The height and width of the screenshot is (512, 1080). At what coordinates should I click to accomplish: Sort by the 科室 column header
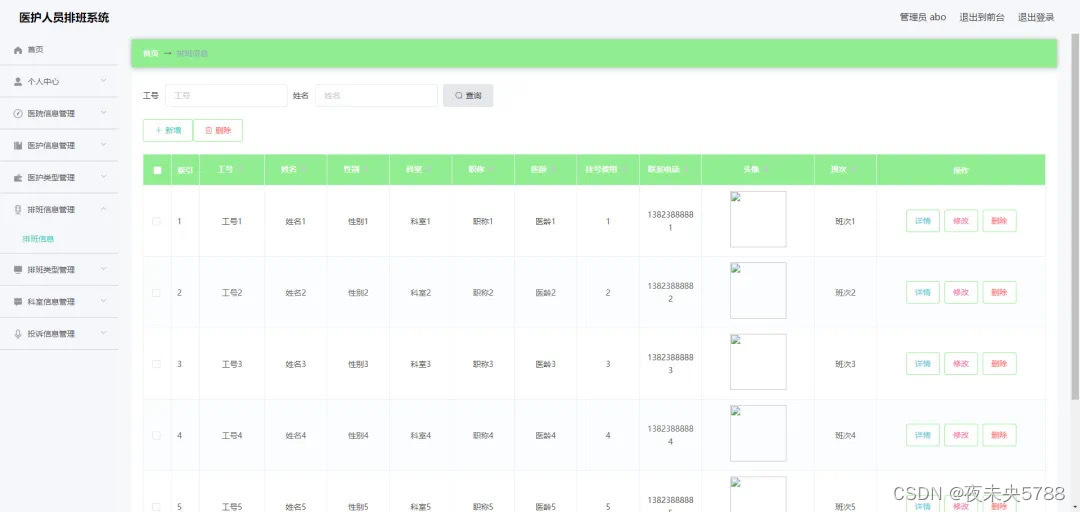coord(420,170)
